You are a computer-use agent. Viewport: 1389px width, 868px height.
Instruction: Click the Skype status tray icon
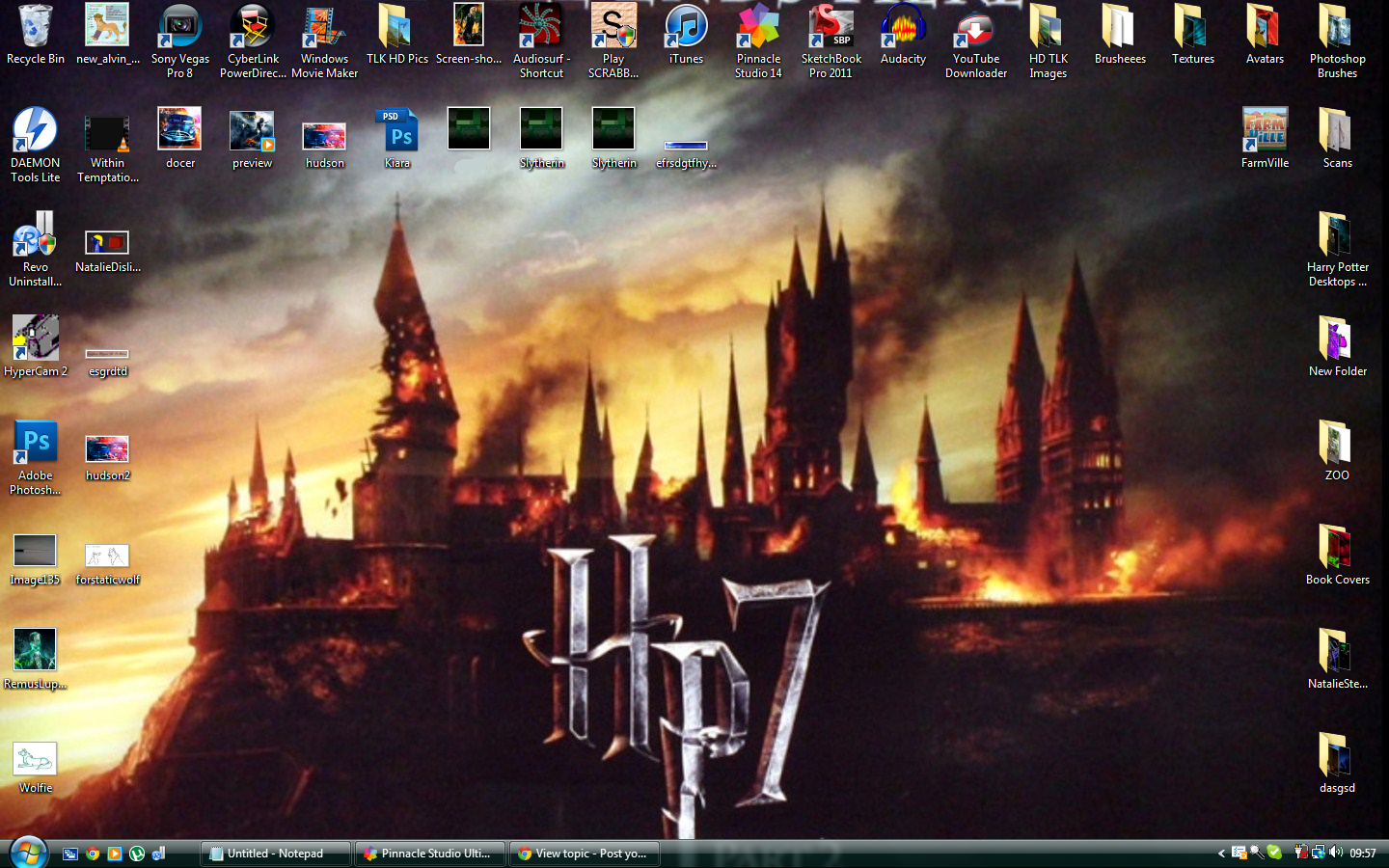[x=1275, y=853]
